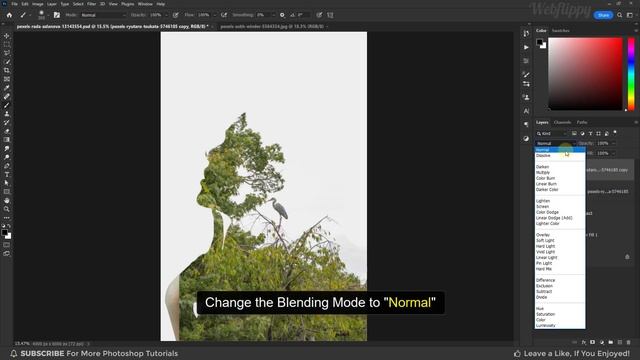Select the History Brush tool
Screen dimensions: 640x360
(7, 122)
